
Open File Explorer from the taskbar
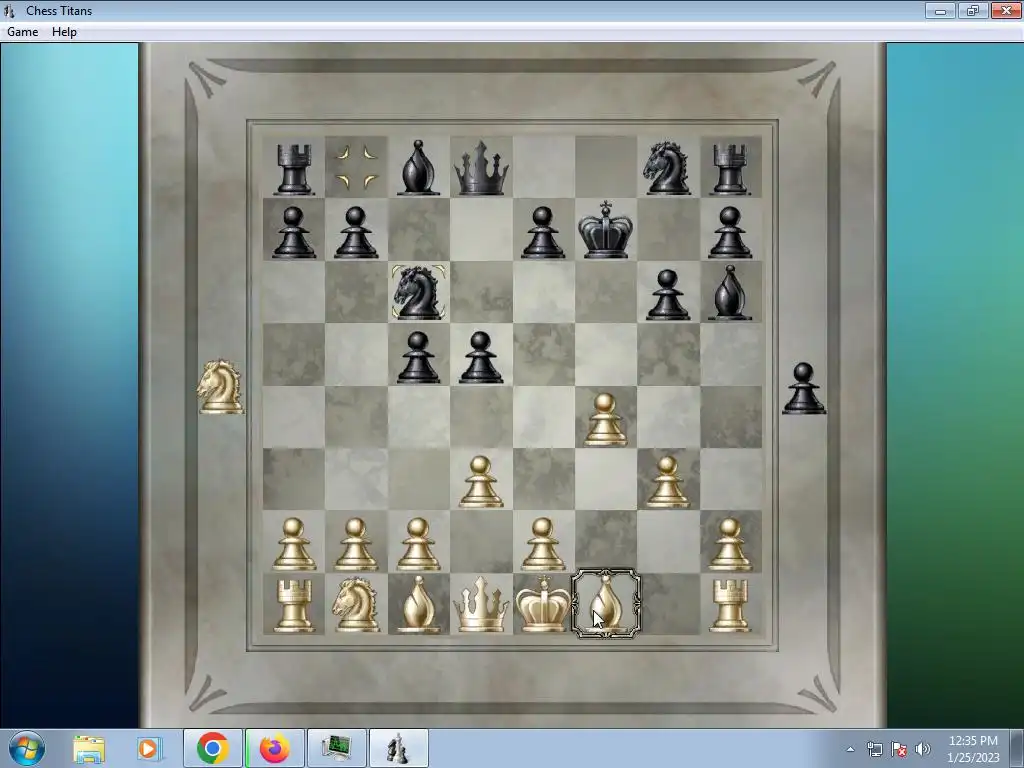pos(88,749)
